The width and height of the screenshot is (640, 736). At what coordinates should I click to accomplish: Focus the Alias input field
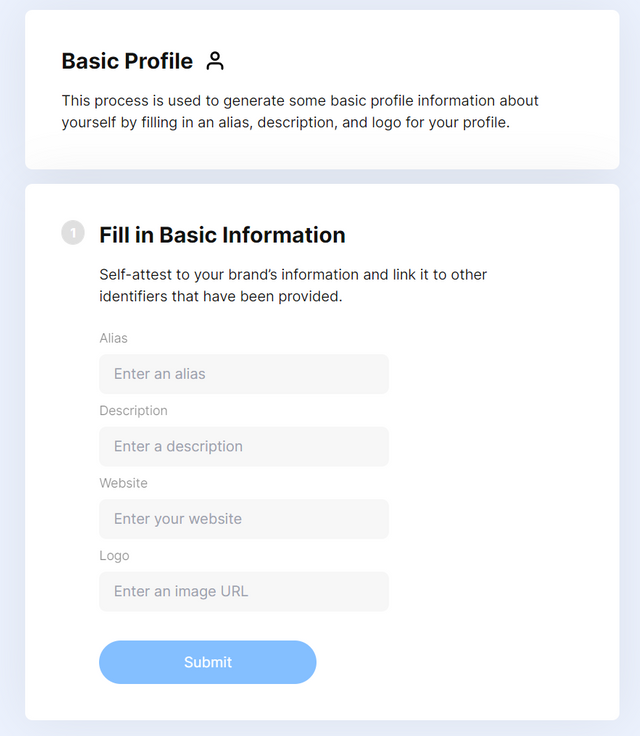pyautogui.click(x=244, y=374)
